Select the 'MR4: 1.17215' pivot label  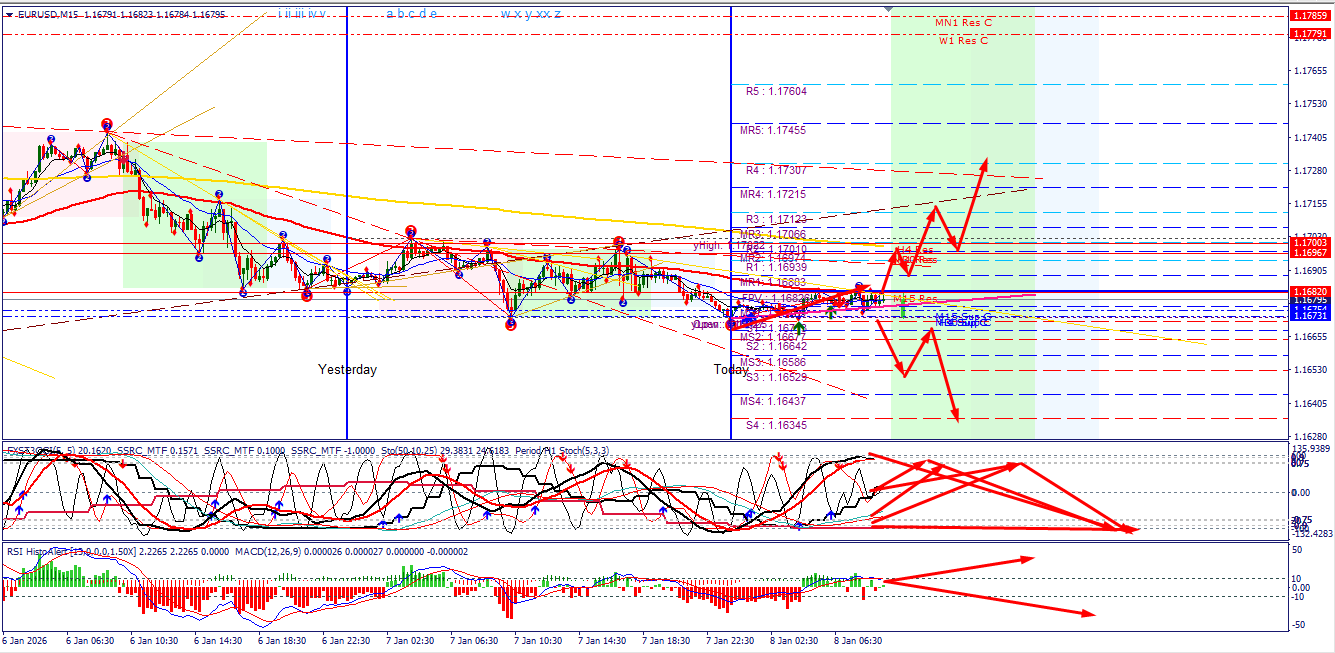click(773, 194)
